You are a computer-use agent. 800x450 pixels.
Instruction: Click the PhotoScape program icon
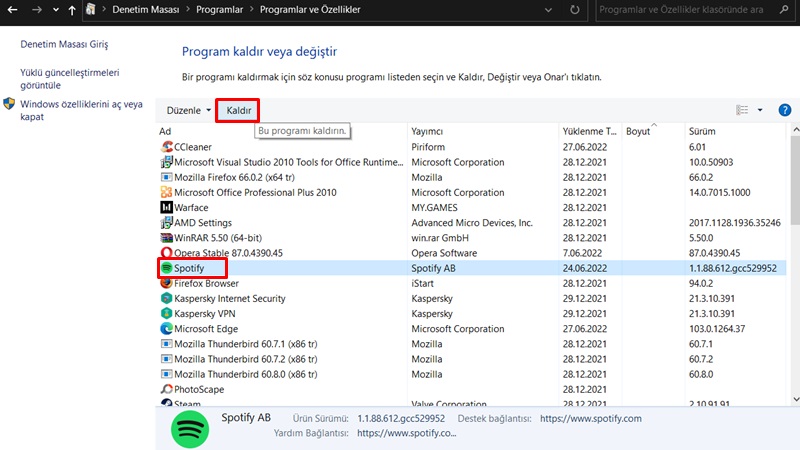pyautogui.click(x=166, y=389)
